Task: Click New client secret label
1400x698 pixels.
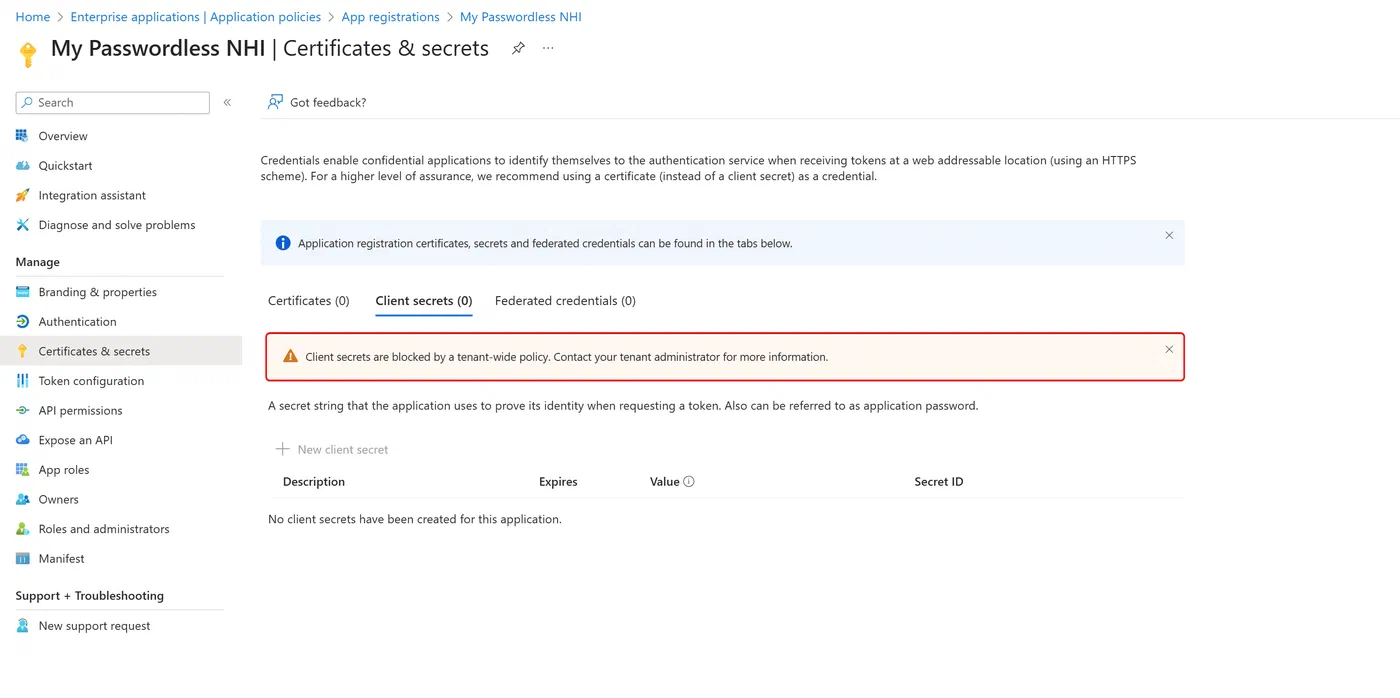Action: coord(343,450)
